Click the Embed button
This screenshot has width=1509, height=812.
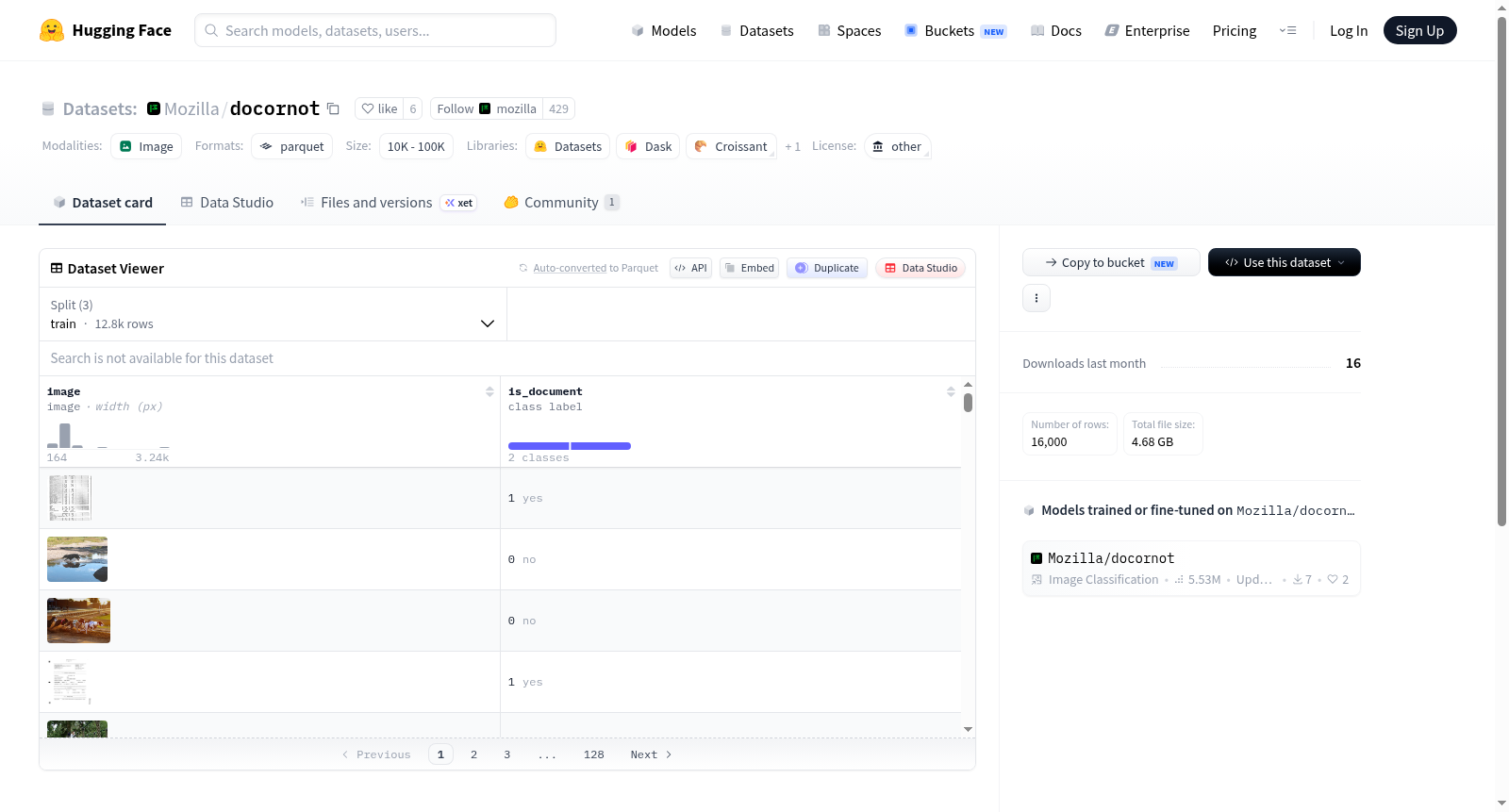[750, 268]
